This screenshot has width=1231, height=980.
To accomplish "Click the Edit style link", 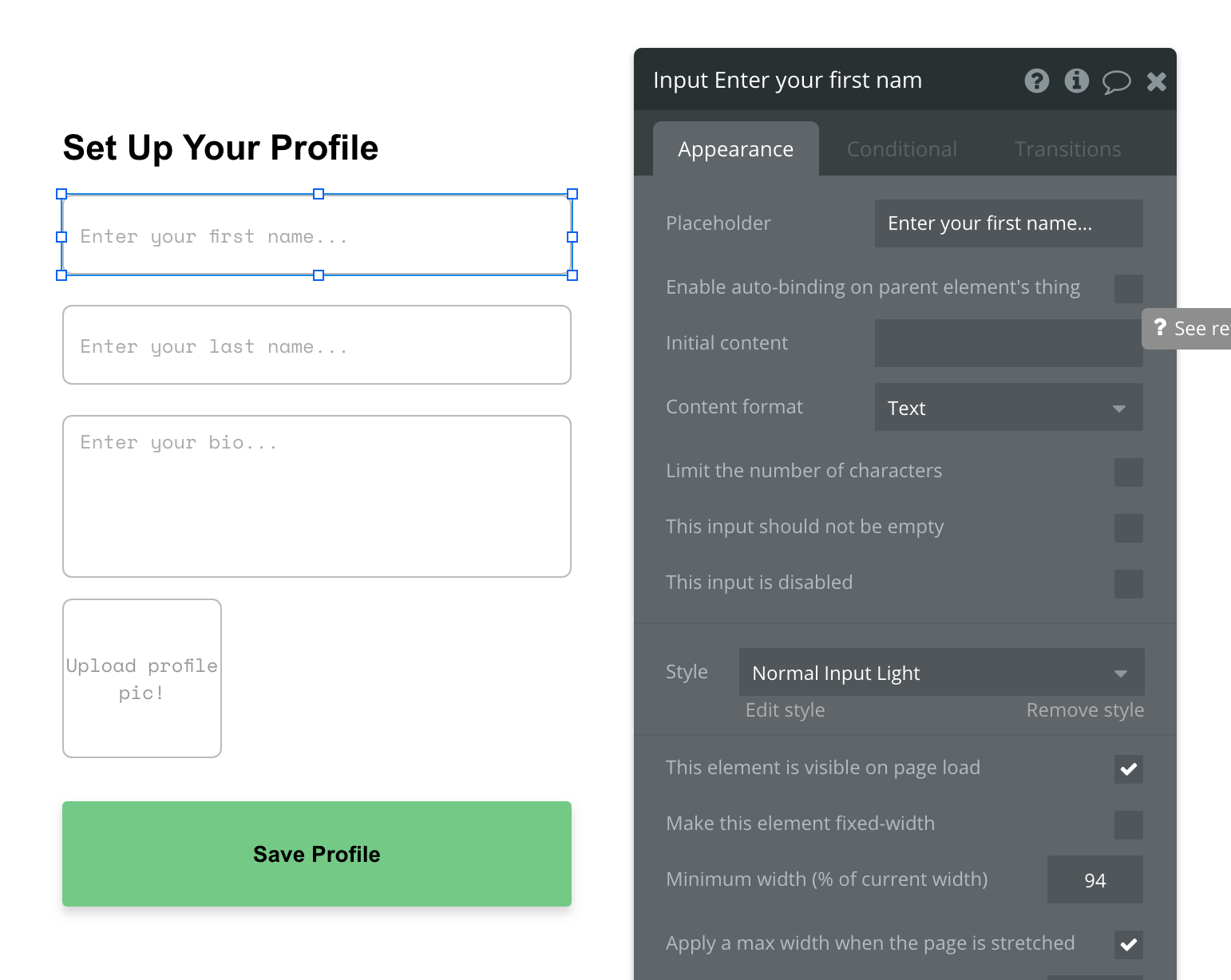I will (785, 709).
